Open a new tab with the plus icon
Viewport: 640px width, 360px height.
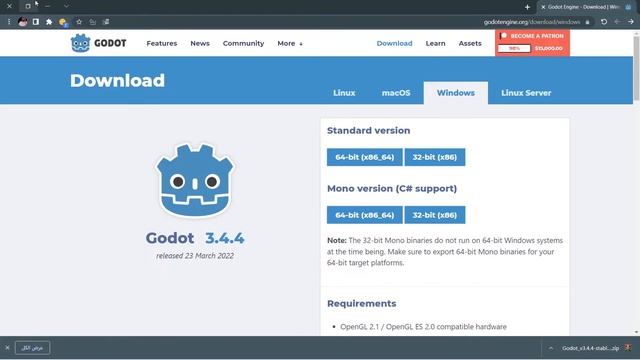coord(527,7)
